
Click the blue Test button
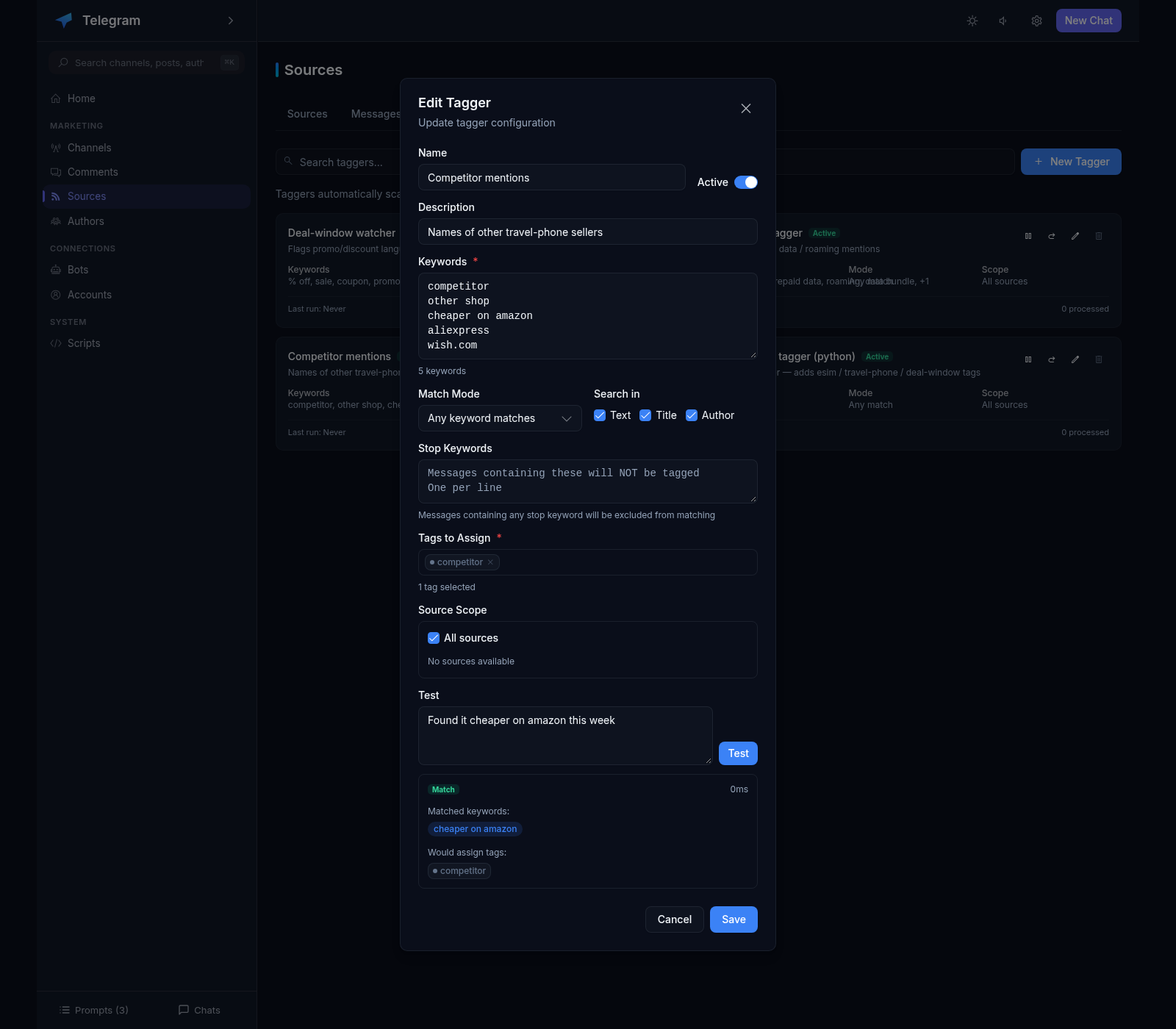point(738,753)
